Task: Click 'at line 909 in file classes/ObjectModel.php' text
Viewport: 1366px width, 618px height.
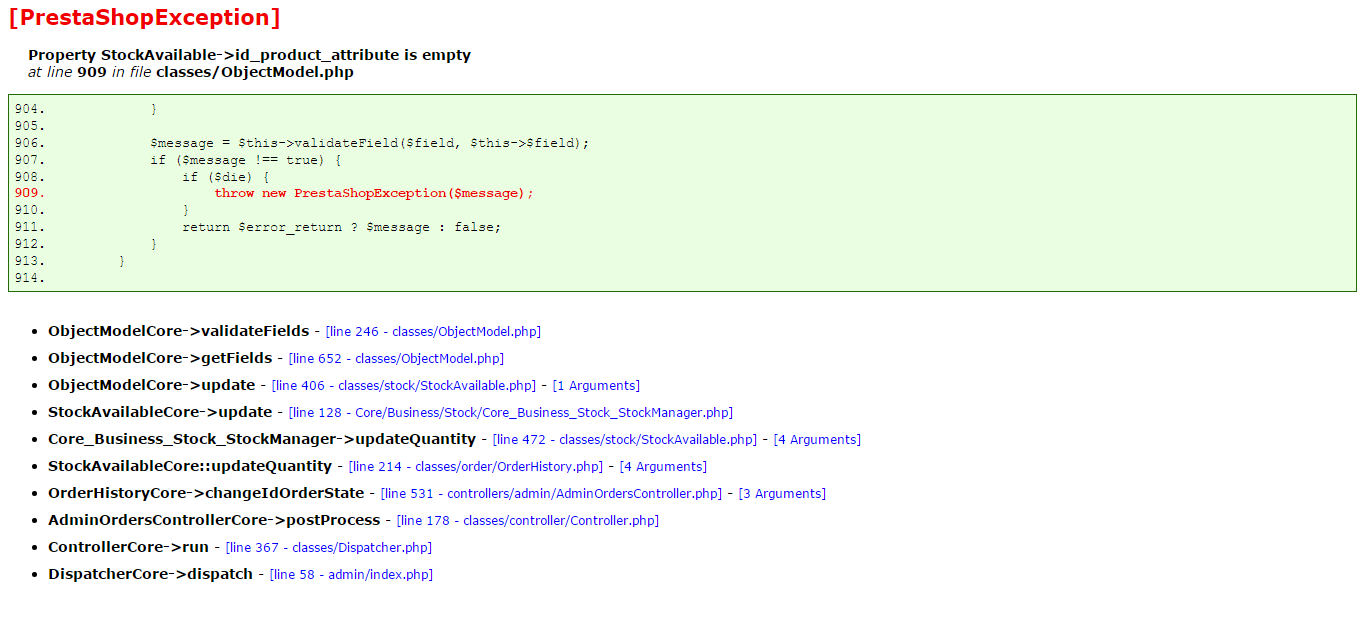Action: click(x=190, y=72)
